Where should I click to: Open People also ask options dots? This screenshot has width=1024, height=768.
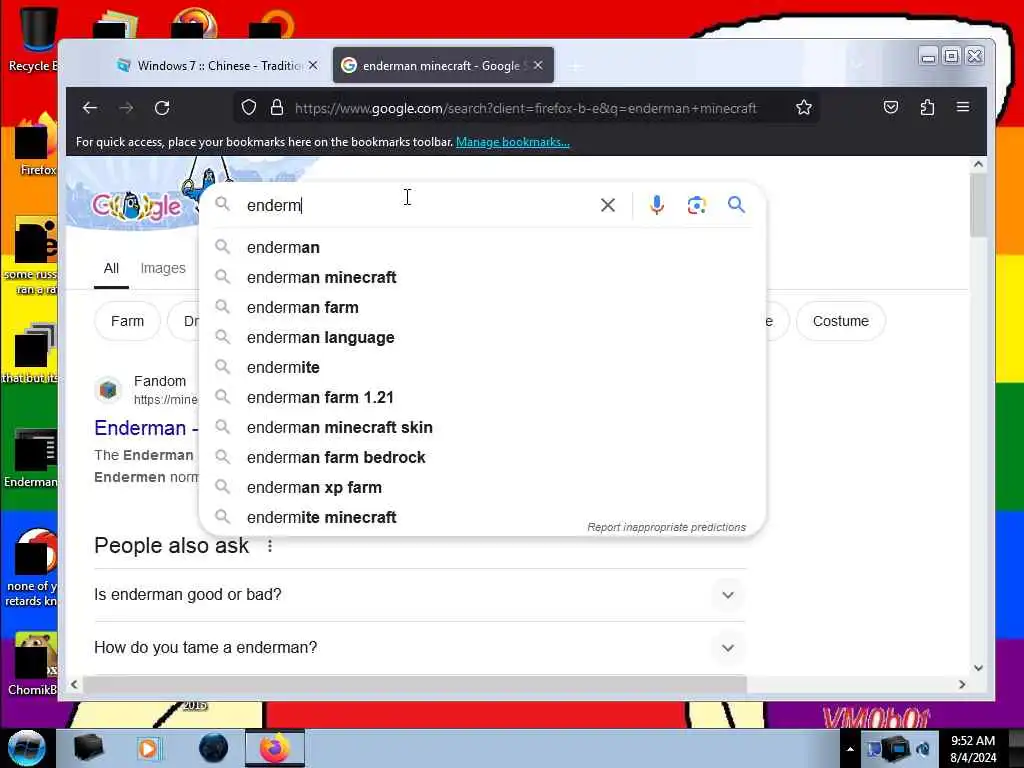[270, 546]
